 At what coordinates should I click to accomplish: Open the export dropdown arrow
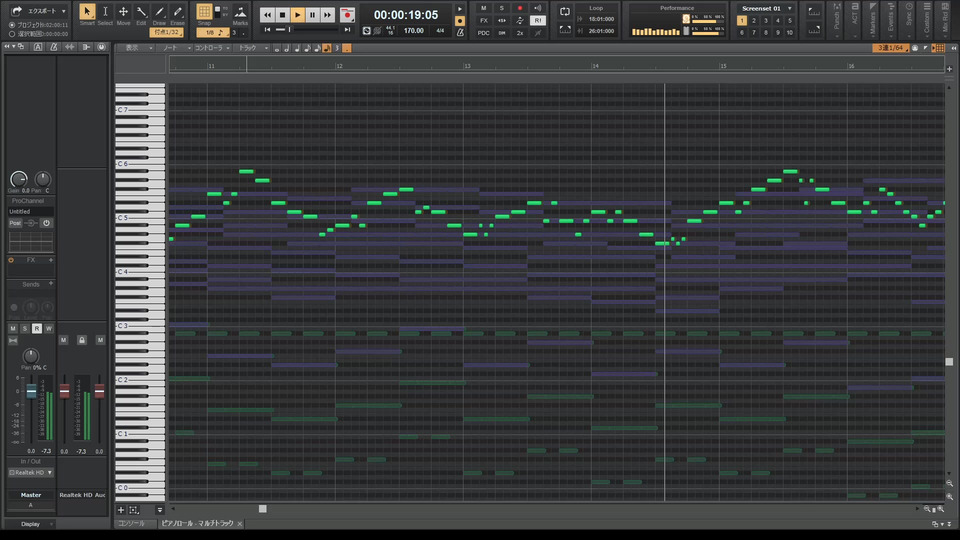pos(64,11)
